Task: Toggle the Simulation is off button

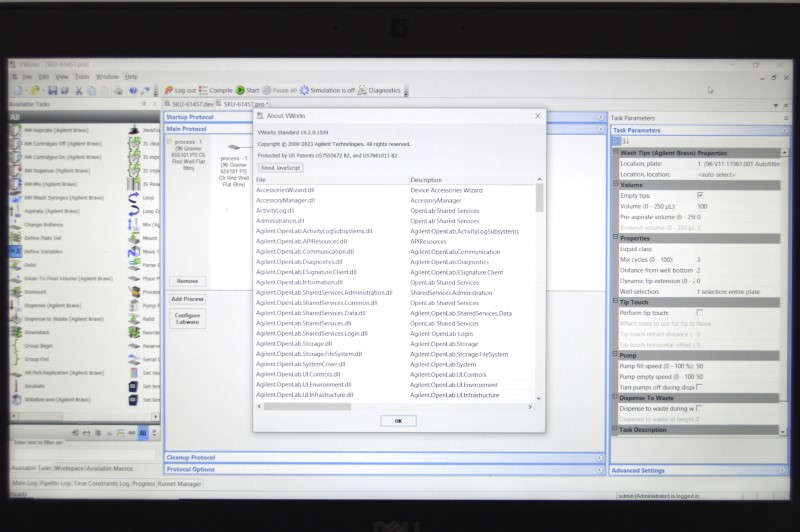Action: point(327,90)
